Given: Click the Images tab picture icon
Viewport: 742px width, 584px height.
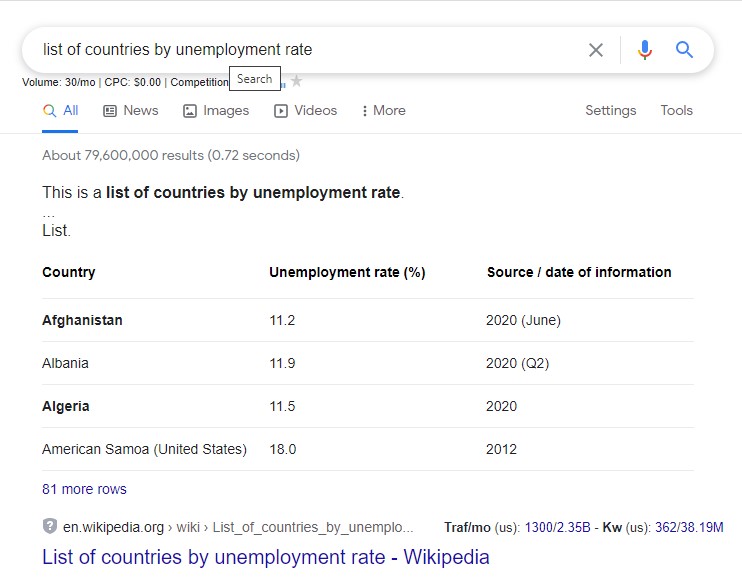Looking at the screenshot, I should tap(190, 111).
